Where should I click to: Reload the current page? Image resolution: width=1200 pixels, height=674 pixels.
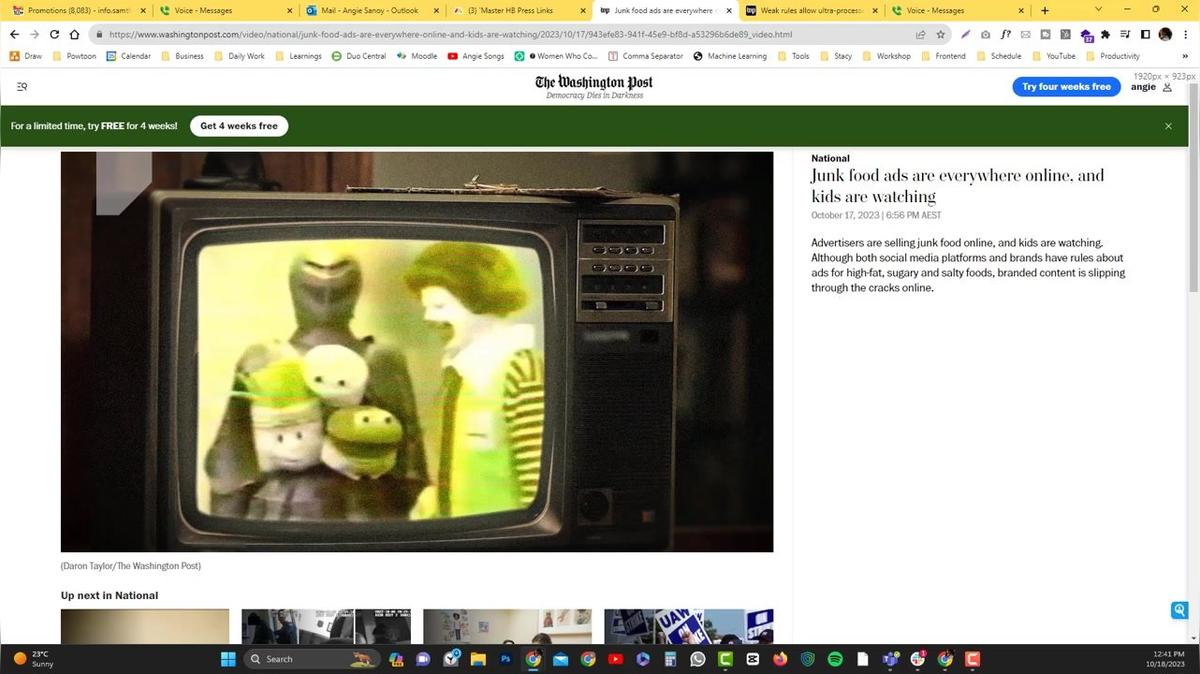(54, 34)
